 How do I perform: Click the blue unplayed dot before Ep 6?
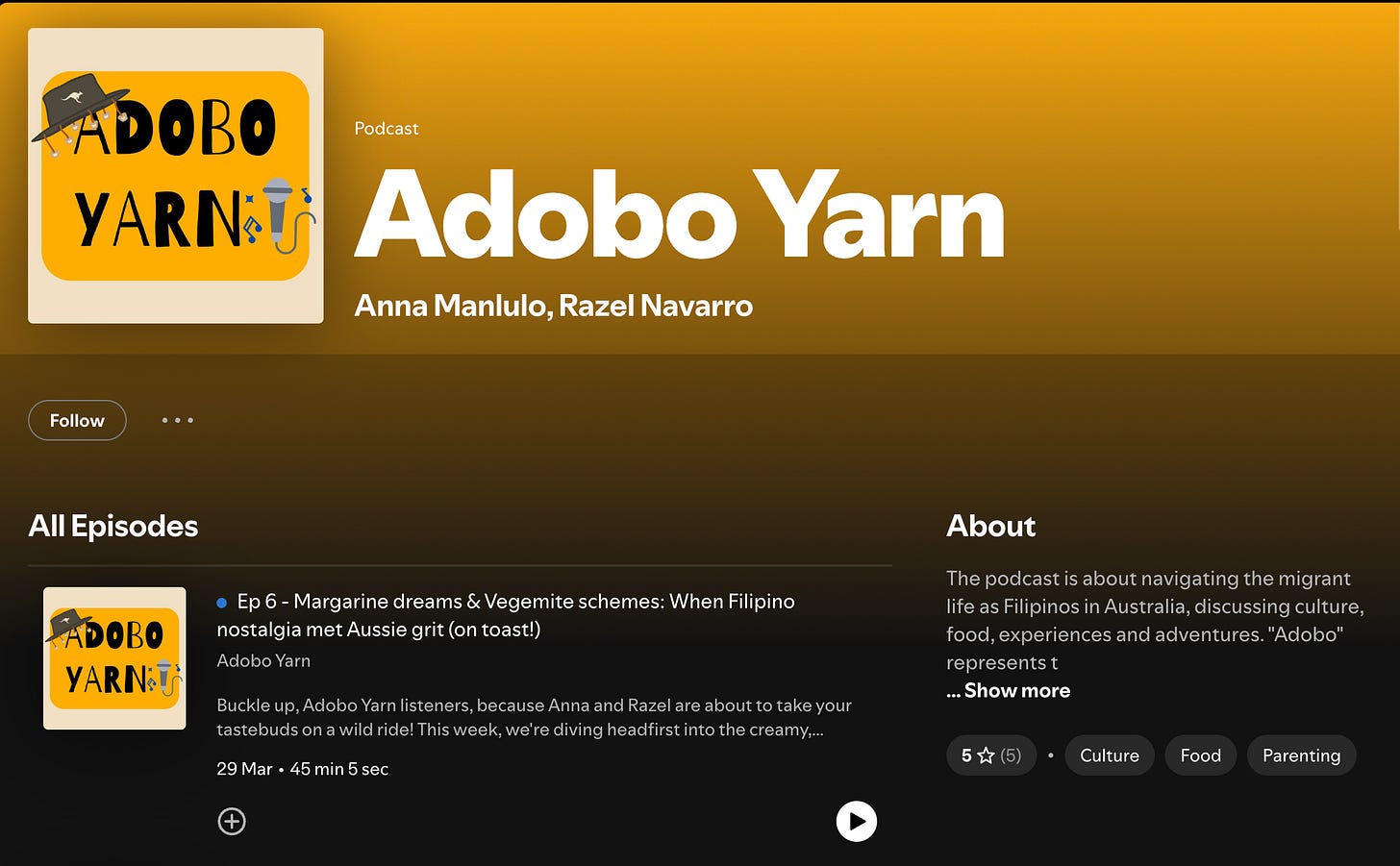(221, 603)
